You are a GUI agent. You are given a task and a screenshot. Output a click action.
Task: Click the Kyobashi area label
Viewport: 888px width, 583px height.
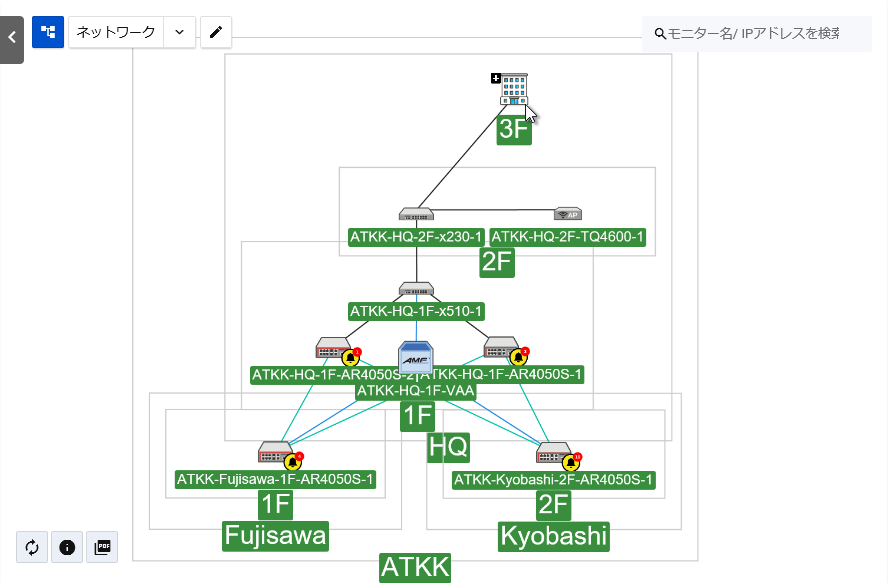click(x=553, y=537)
